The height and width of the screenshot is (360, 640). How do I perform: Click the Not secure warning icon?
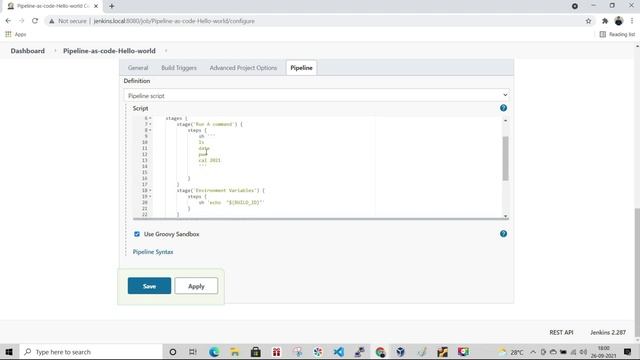pos(51,21)
